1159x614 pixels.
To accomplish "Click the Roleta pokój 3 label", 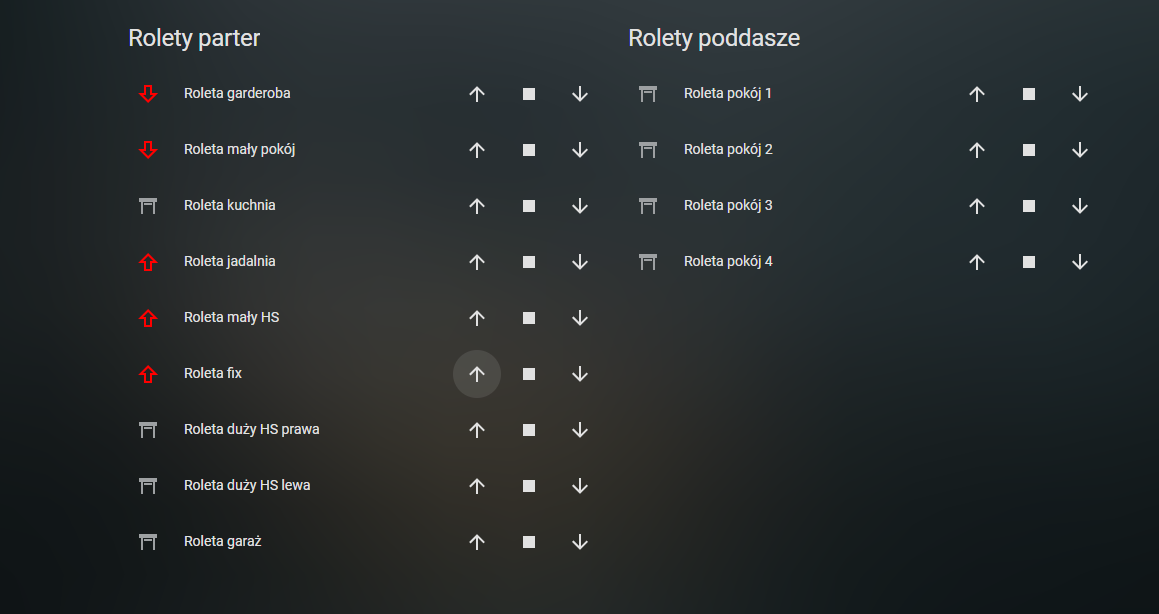I will (728, 205).
